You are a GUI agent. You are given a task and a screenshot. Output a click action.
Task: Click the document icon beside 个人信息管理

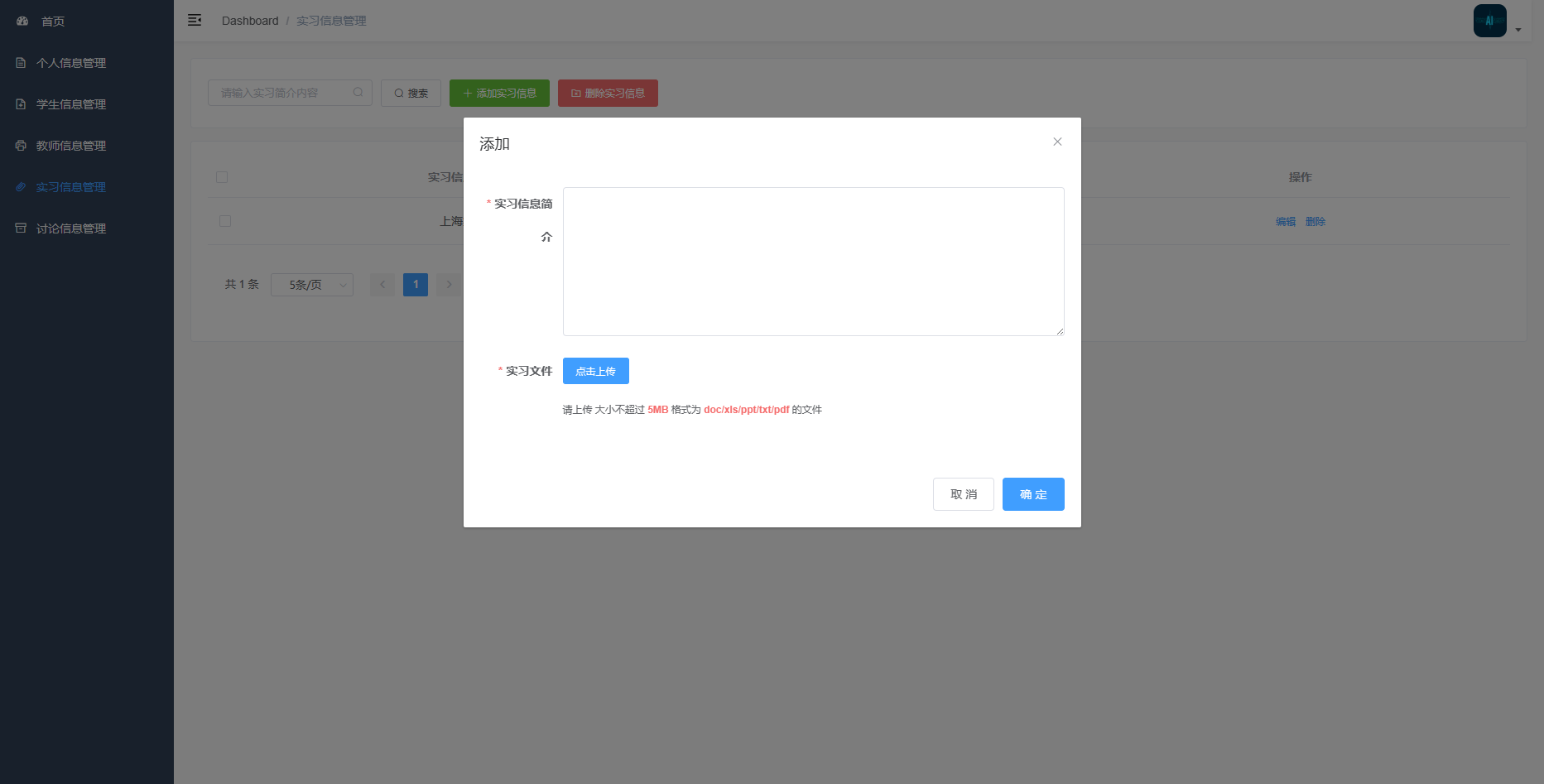(x=21, y=63)
